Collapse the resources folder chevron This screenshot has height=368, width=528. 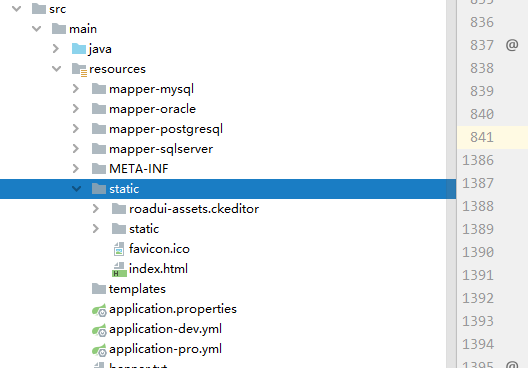coord(56,69)
